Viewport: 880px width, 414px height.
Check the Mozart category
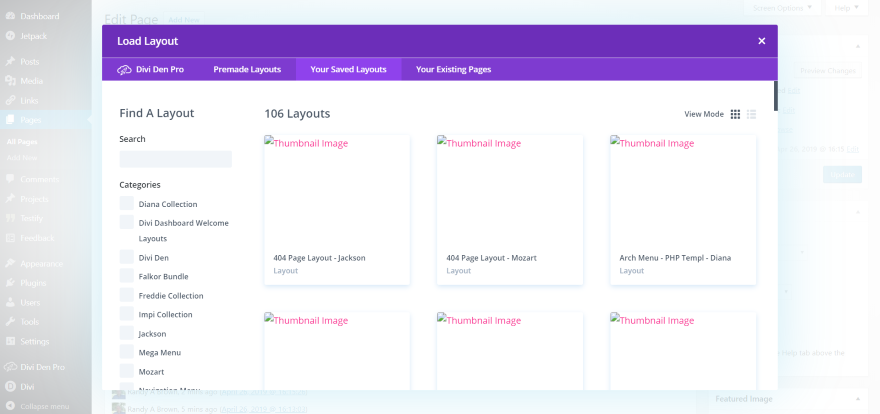(127, 371)
